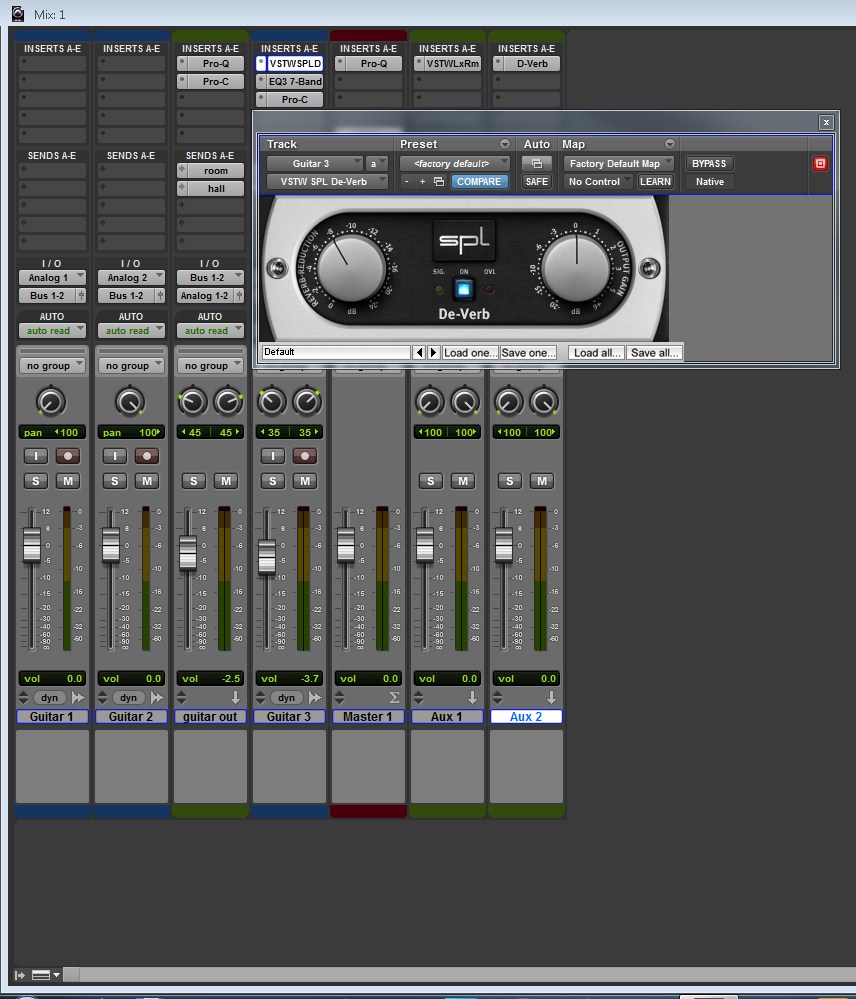
Task: Open the factory default preset dropdown
Action: [x=455, y=164]
